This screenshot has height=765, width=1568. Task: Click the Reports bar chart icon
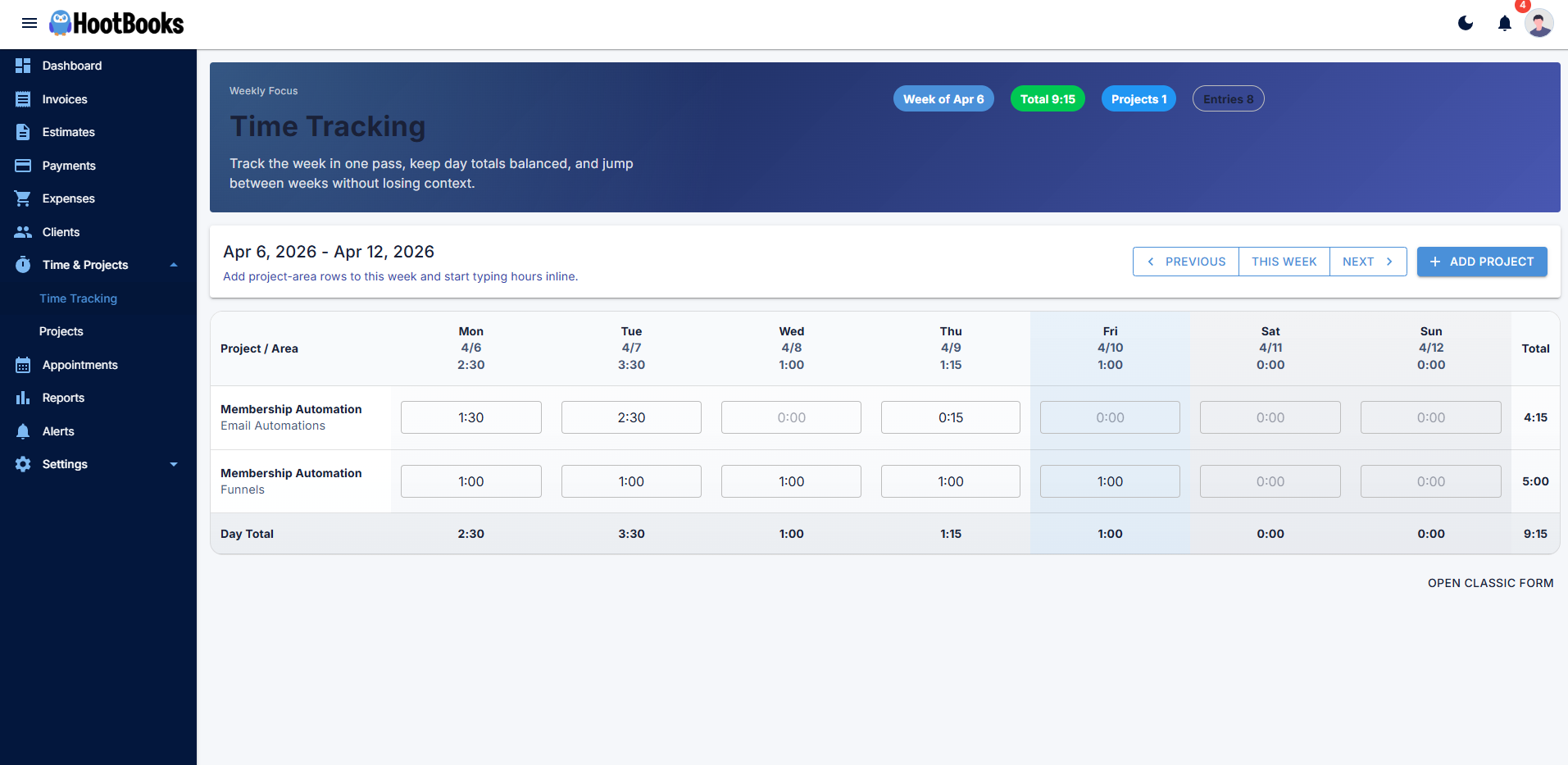click(x=23, y=398)
